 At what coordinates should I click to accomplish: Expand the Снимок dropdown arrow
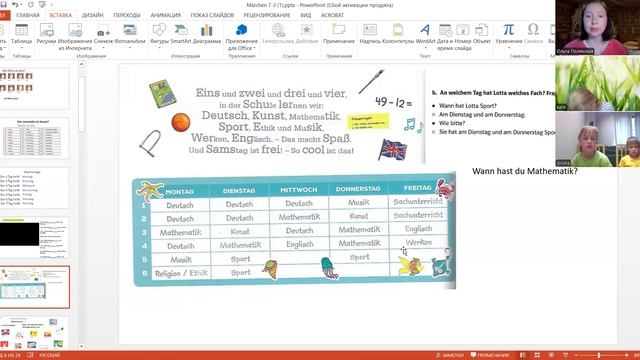pyautogui.click(x=103, y=48)
